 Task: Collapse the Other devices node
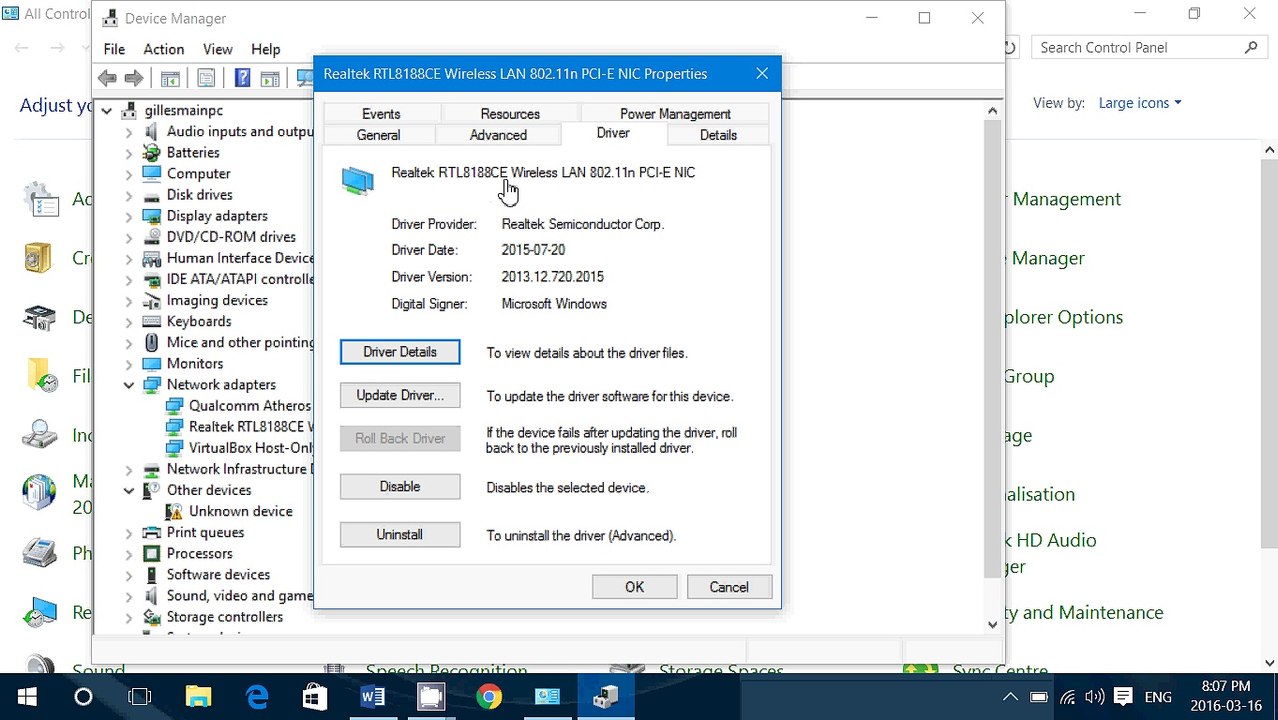pos(129,490)
